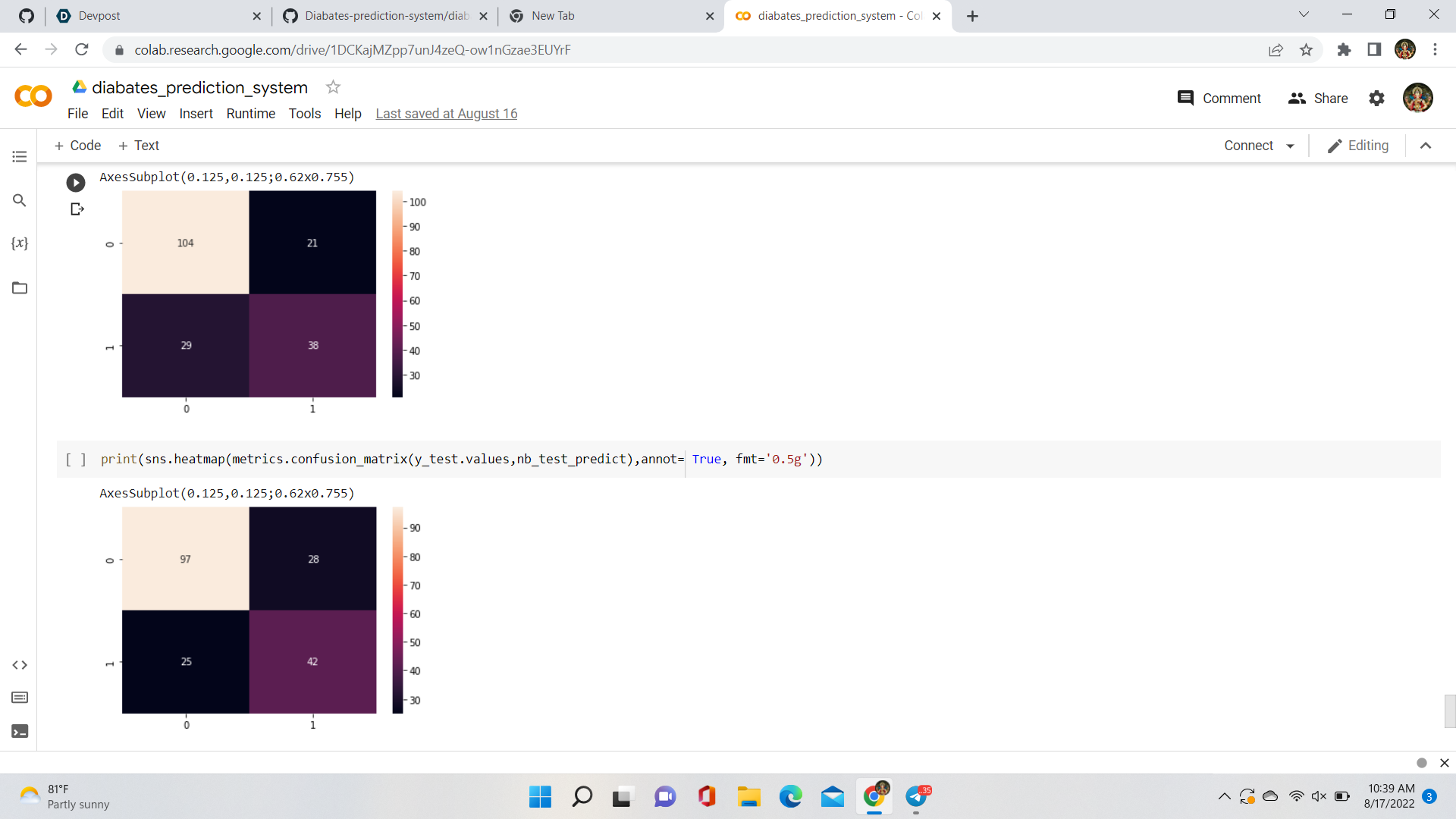Open the command palette icon
This screenshot has width=1456, height=819.
coord(20,698)
